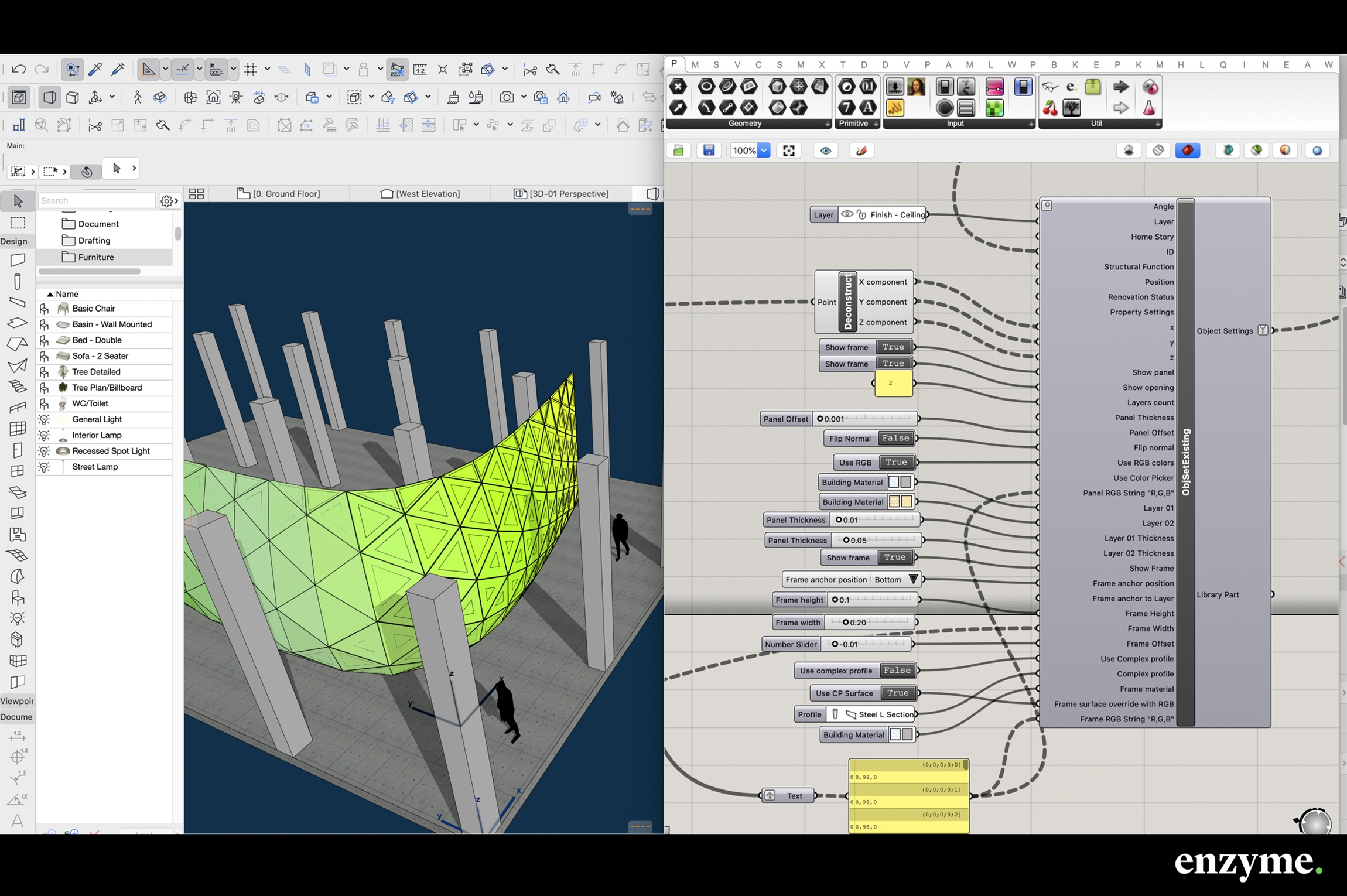Switch to the West Elevation tab
Image resolution: width=1347 pixels, height=896 pixels.
click(426, 193)
